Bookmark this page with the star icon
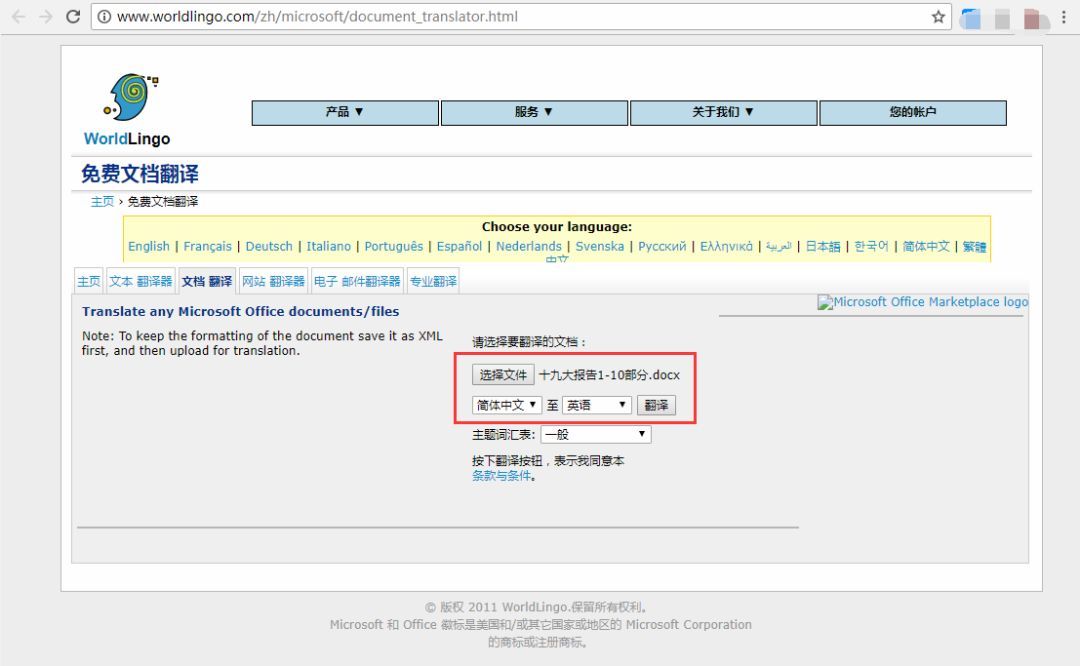The width and height of the screenshot is (1080, 666). click(x=938, y=17)
